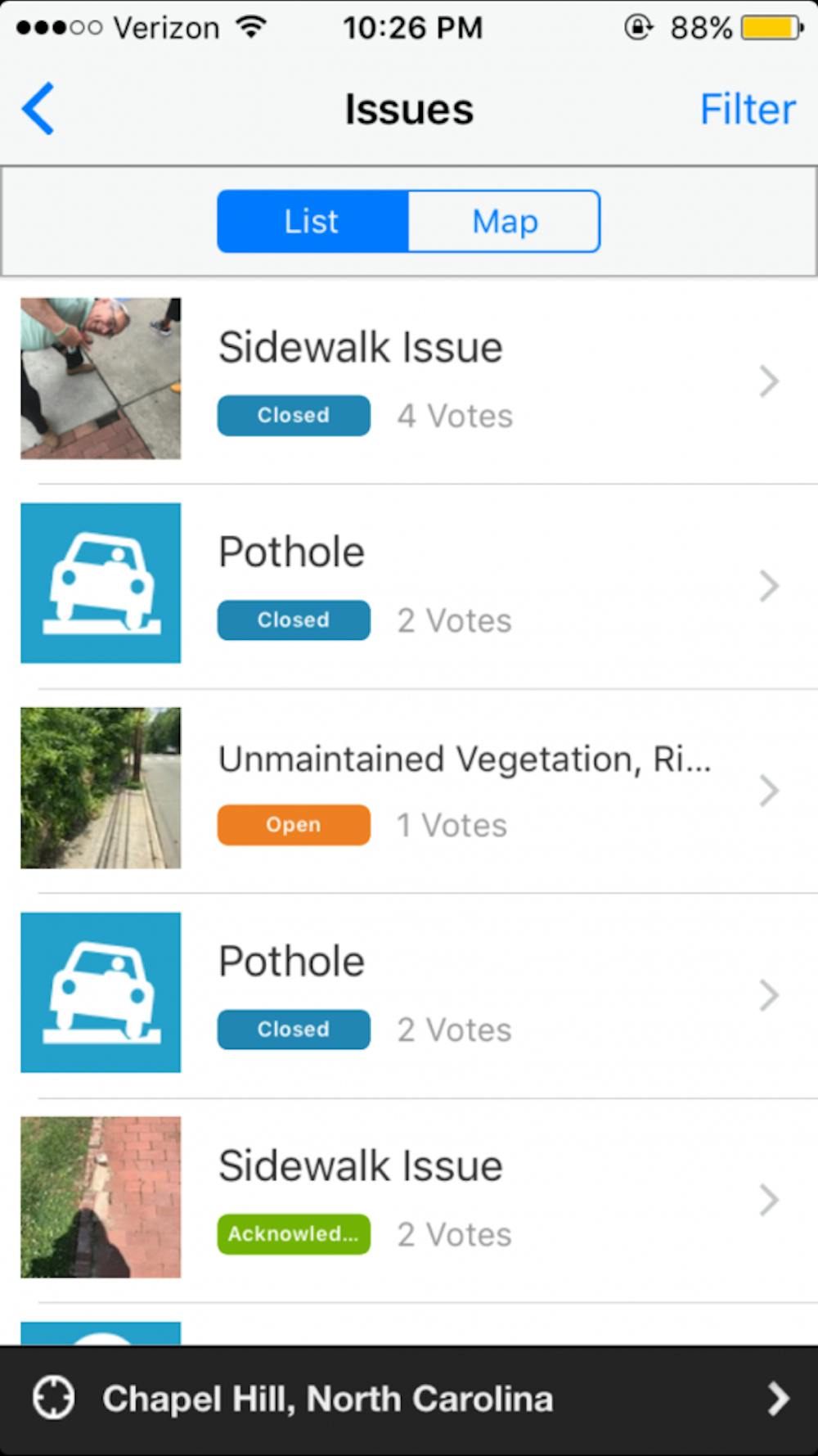
Task: Tap the Closed badge on first Sidewalk Issue
Action: tap(293, 416)
